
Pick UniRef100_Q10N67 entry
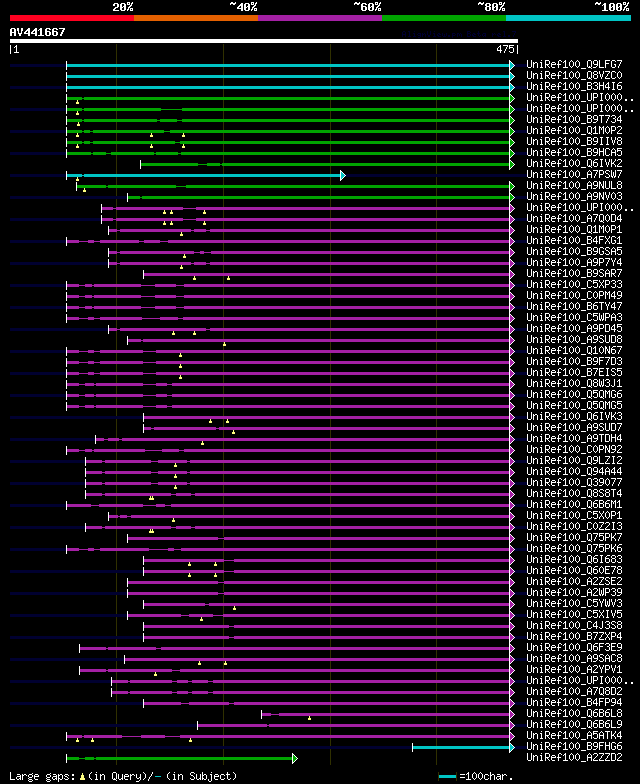point(574,350)
